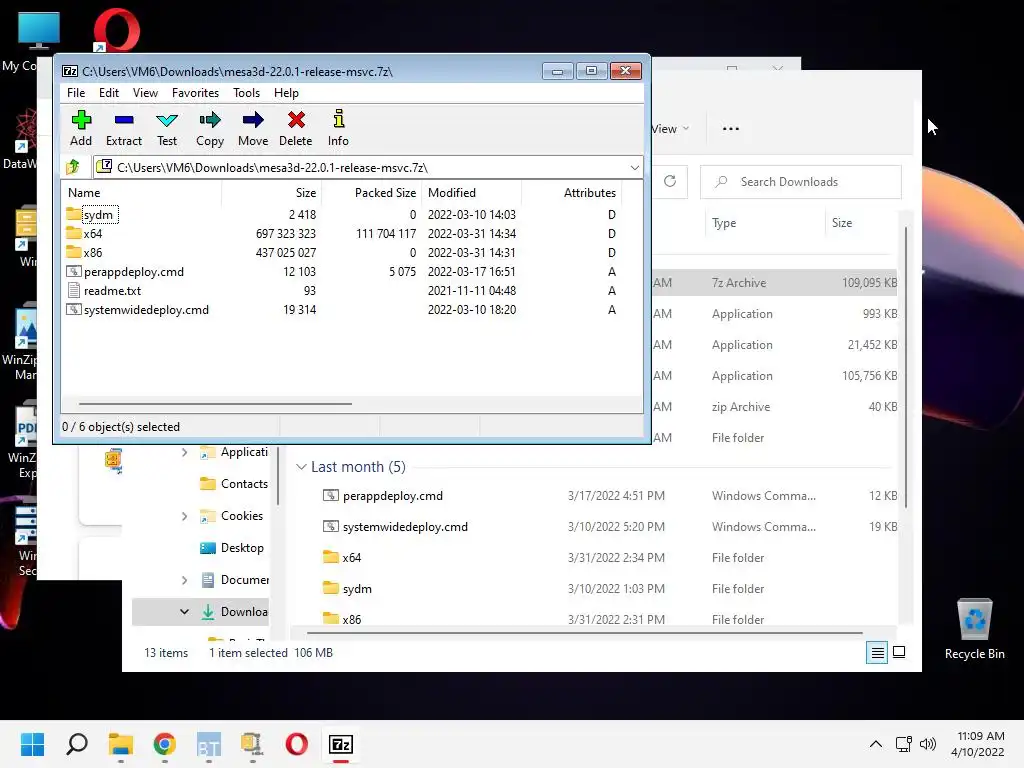This screenshot has width=1024, height=768.
Task: Open the Favorites menu
Action: click(x=195, y=93)
